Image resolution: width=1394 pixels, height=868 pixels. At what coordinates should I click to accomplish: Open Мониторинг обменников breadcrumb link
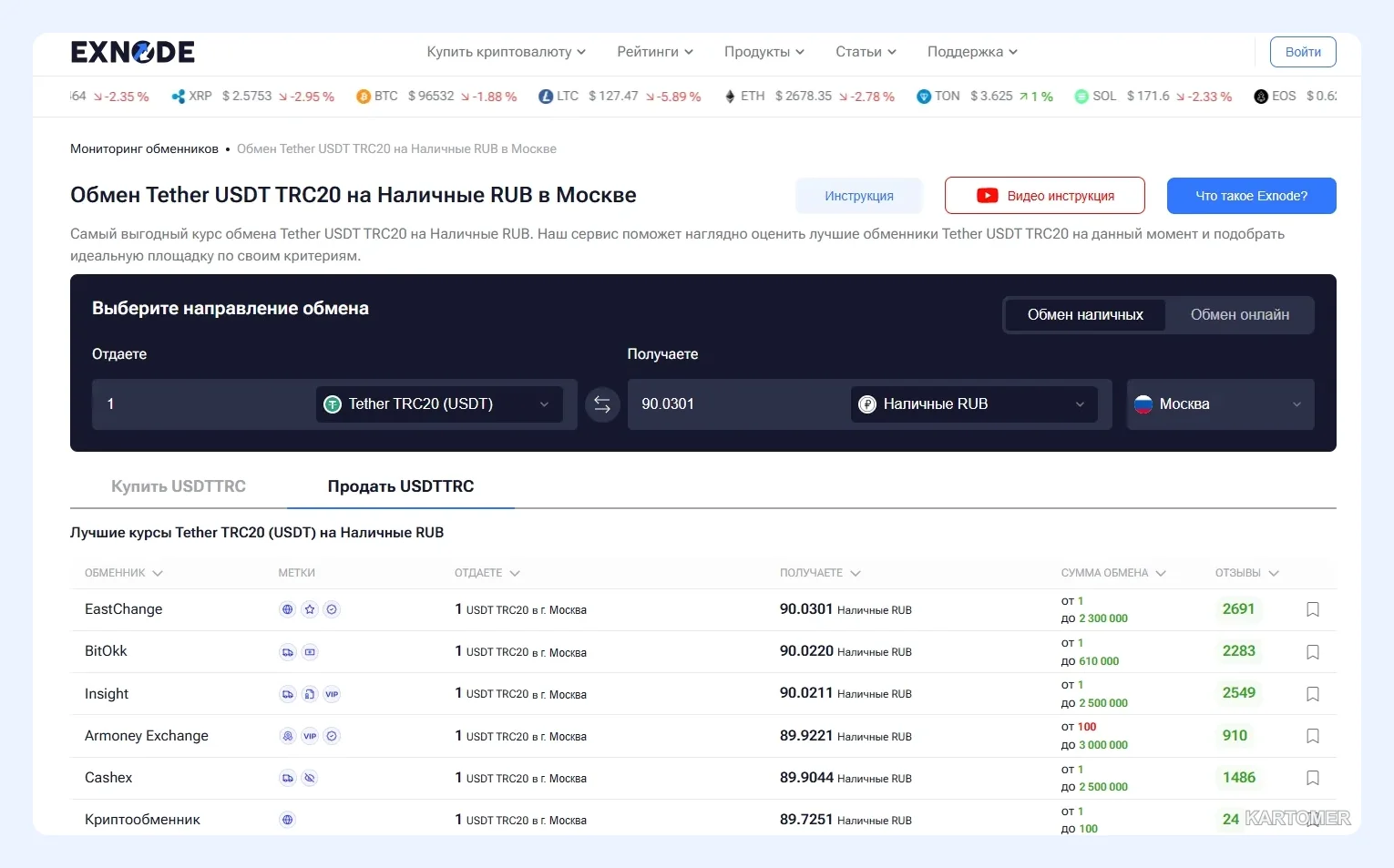(144, 149)
